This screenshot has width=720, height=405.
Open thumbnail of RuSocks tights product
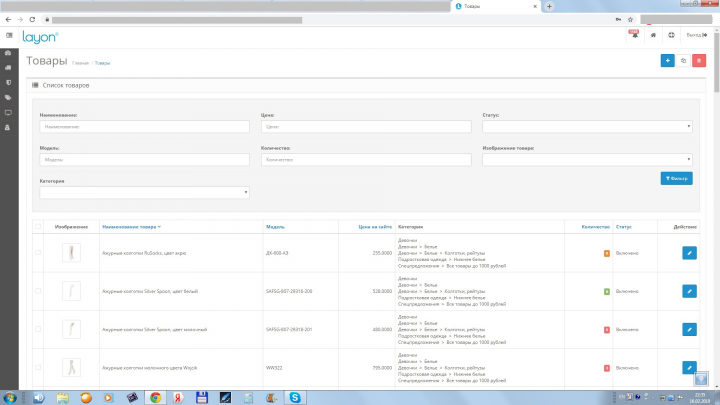(71, 253)
